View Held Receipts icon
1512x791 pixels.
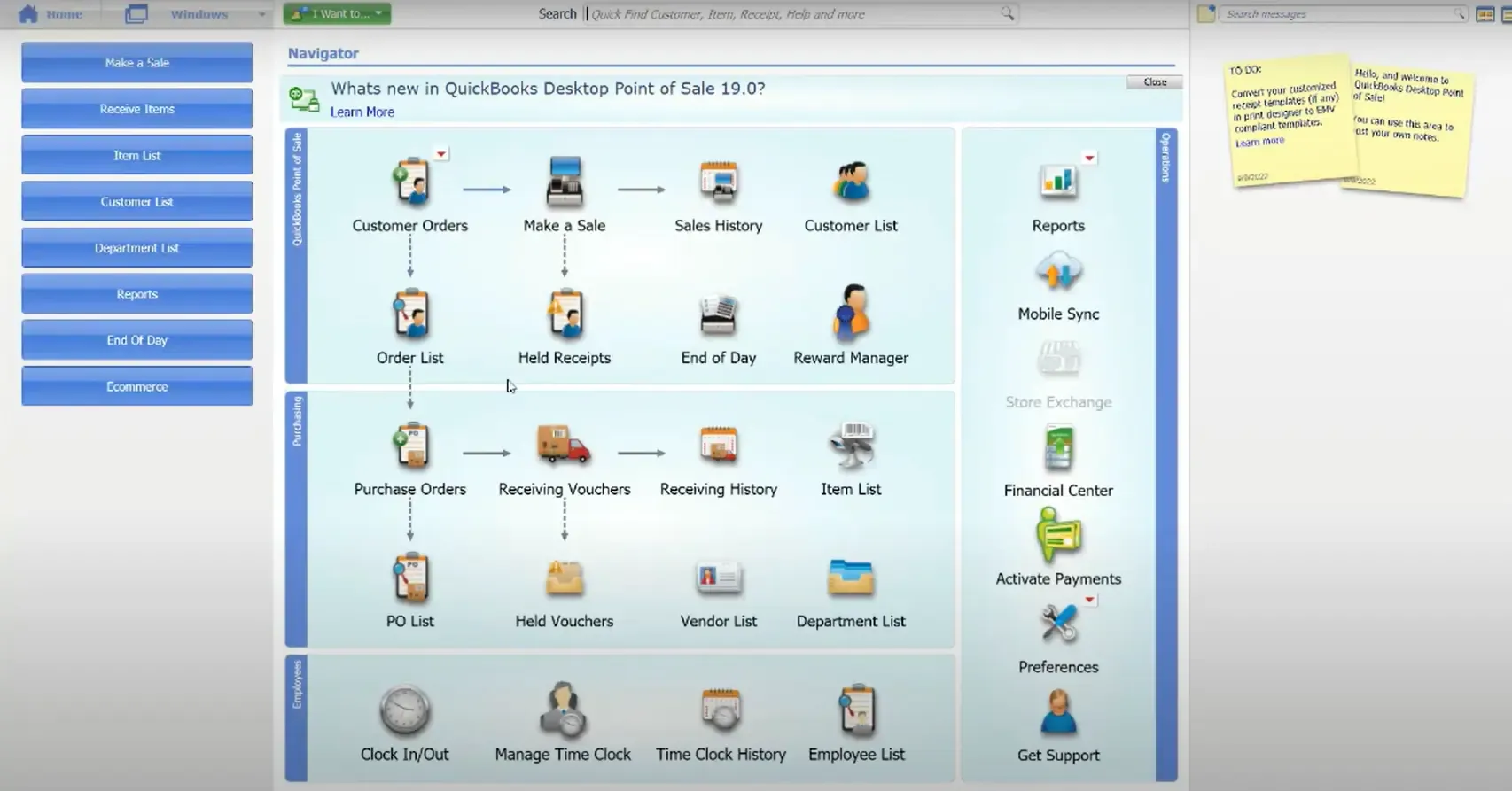click(x=565, y=314)
